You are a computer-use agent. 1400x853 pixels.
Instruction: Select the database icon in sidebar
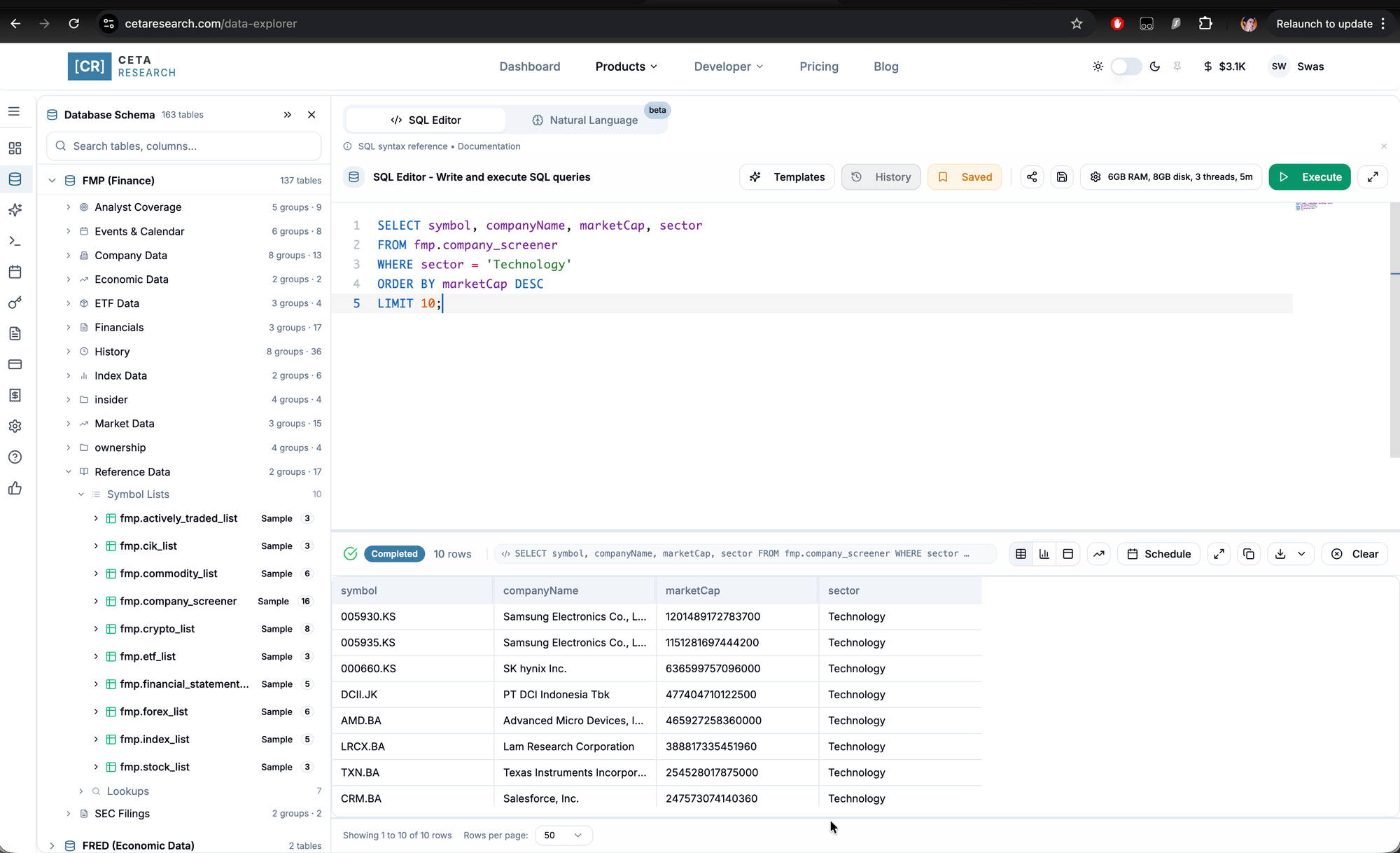tap(15, 179)
